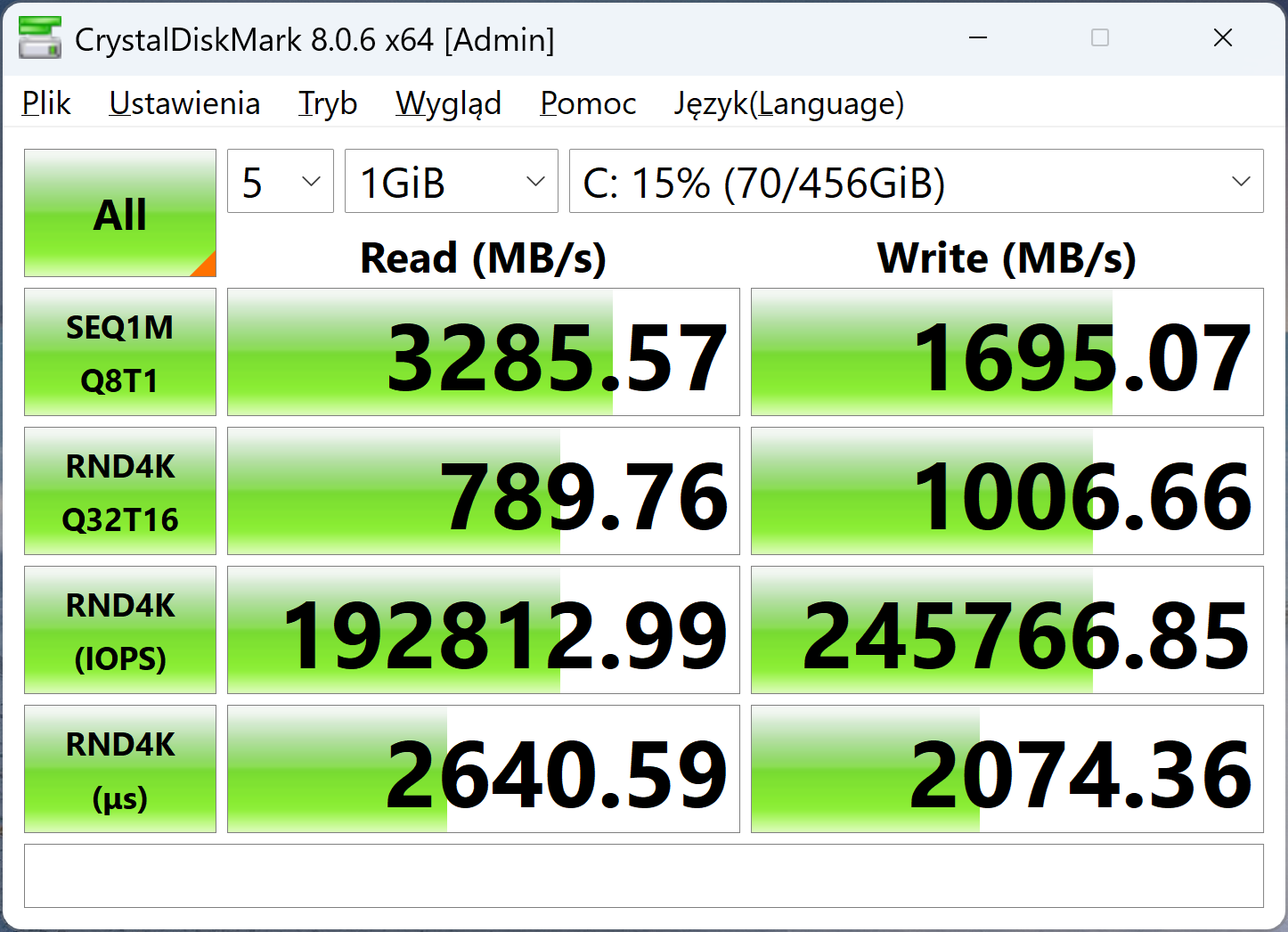This screenshot has width=1288, height=932.
Task: Open the Tryb menu
Action: coord(328,103)
